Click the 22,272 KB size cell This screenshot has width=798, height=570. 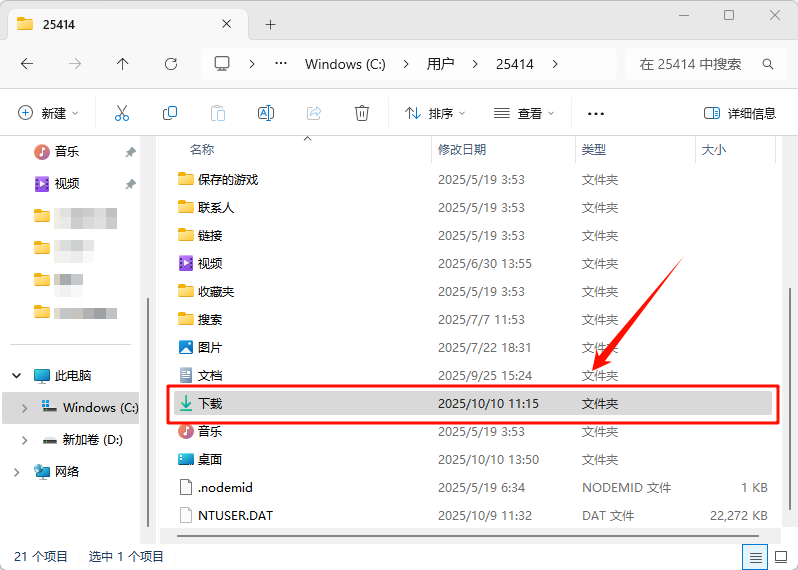tap(738, 516)
